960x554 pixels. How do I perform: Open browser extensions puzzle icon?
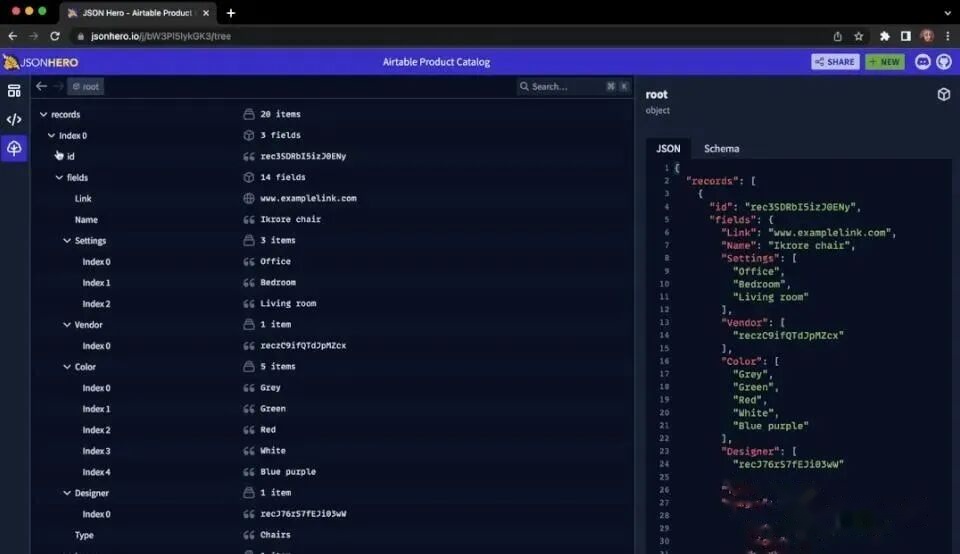point(884,36)
